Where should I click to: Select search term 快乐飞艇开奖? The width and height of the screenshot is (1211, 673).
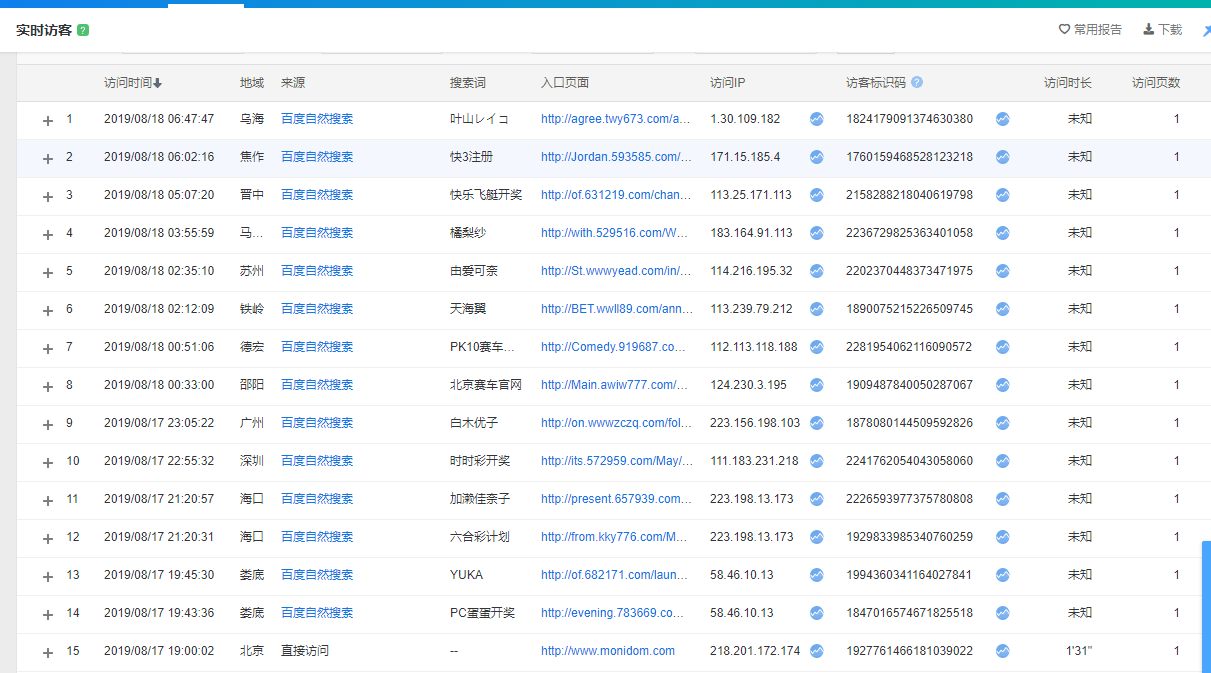coord(486,195)
